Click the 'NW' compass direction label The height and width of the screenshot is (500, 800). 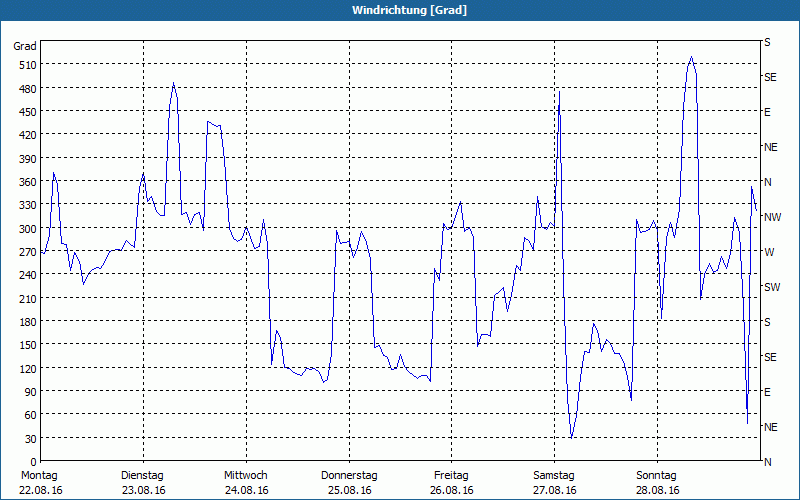[772, 217]
